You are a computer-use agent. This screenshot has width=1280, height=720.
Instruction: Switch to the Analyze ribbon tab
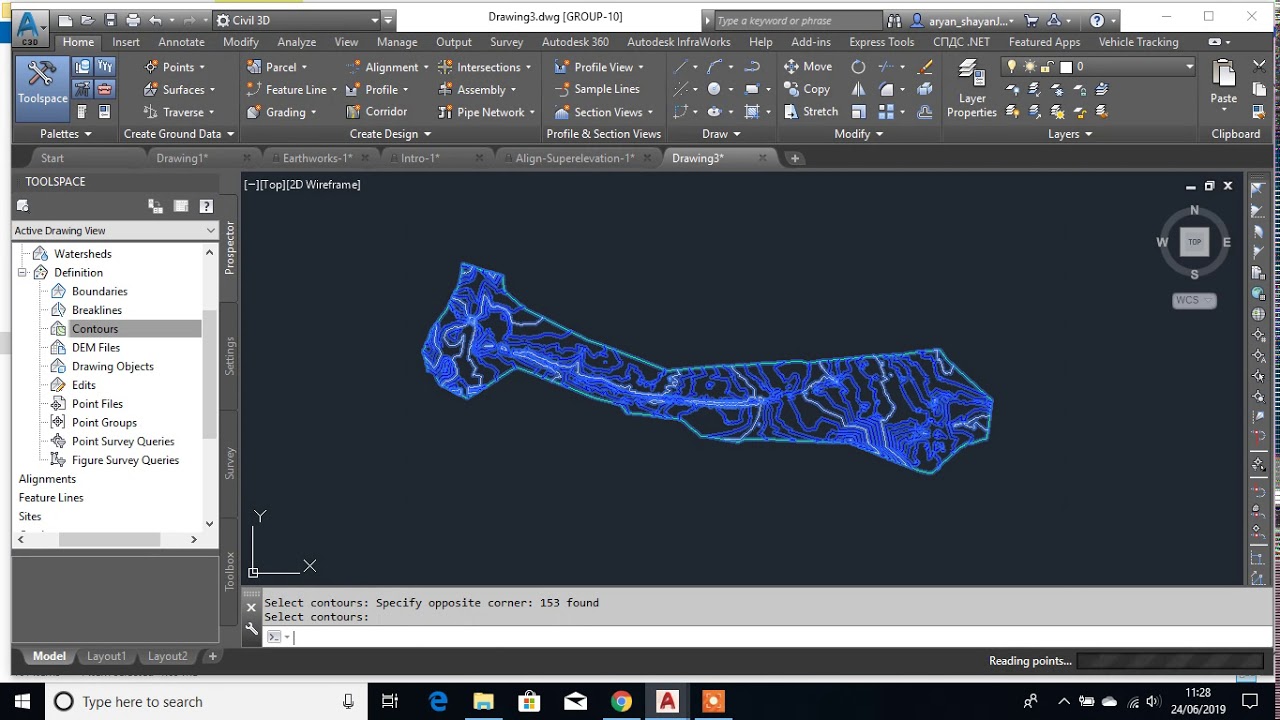click(x=296, y=42)
